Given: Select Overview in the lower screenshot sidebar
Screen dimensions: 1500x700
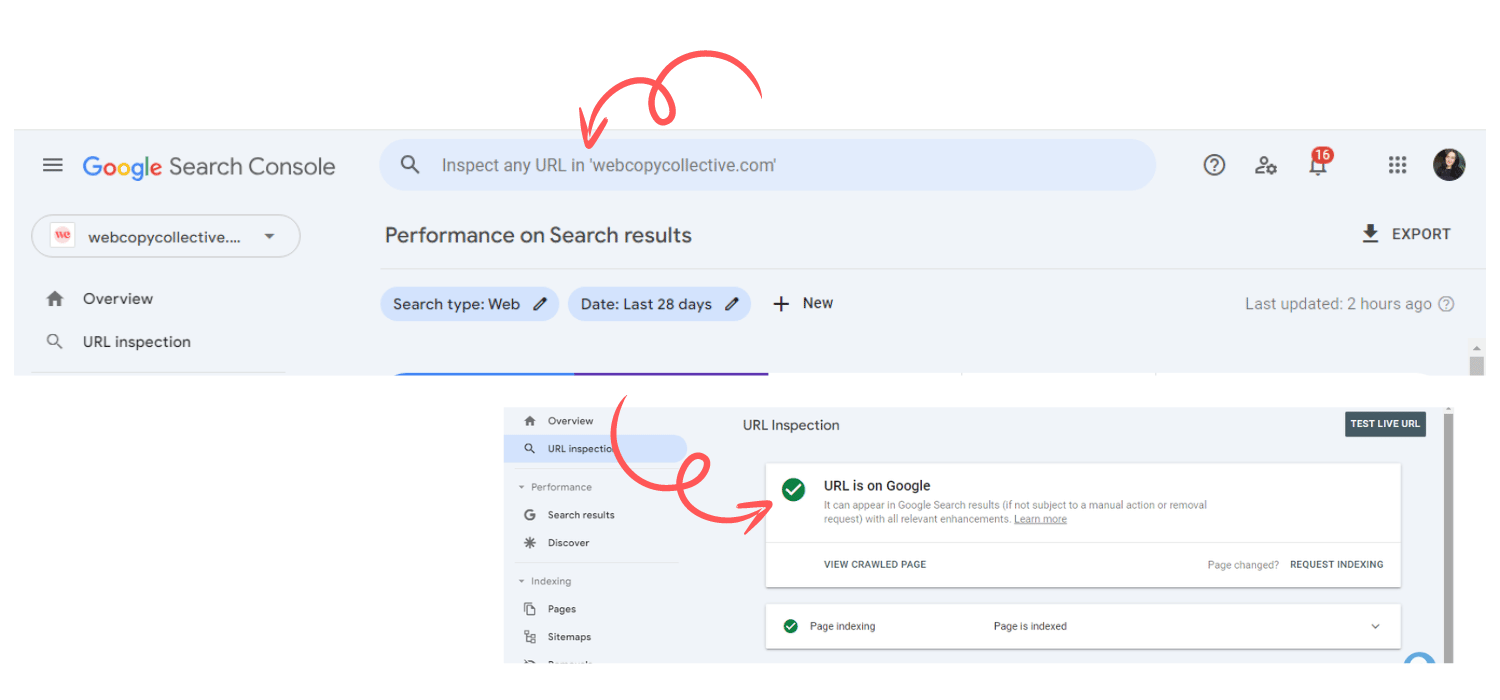Looking at the screenshot, I should [x=570, y=421].
